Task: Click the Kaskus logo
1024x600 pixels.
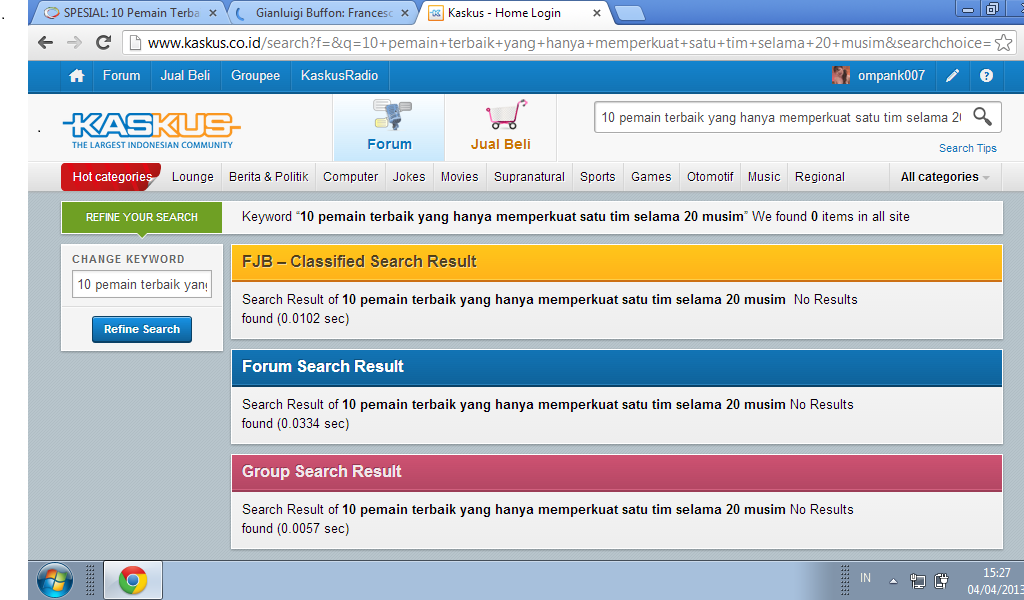Action: click(152, 129)
